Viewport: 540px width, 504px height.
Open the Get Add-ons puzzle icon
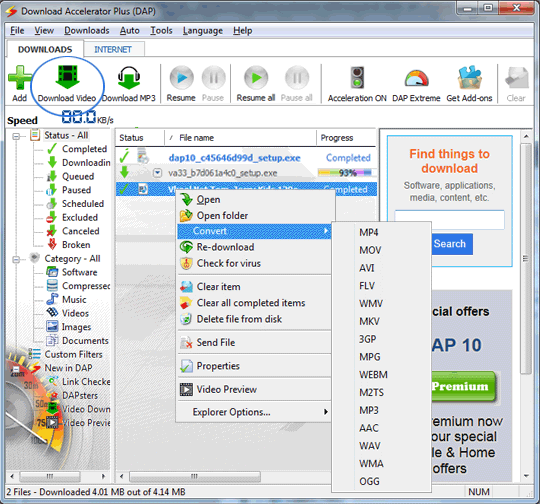pyautogui.click(x=469, y=78)
